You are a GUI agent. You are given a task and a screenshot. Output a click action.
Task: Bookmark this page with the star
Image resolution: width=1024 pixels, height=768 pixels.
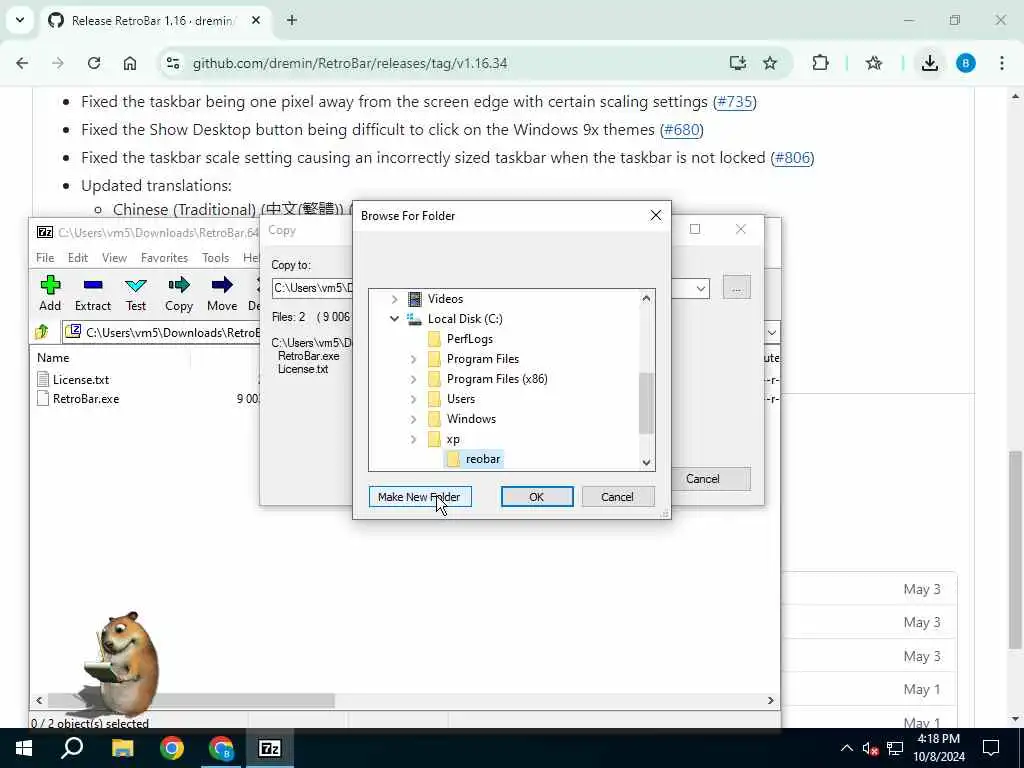coord(770,63)
